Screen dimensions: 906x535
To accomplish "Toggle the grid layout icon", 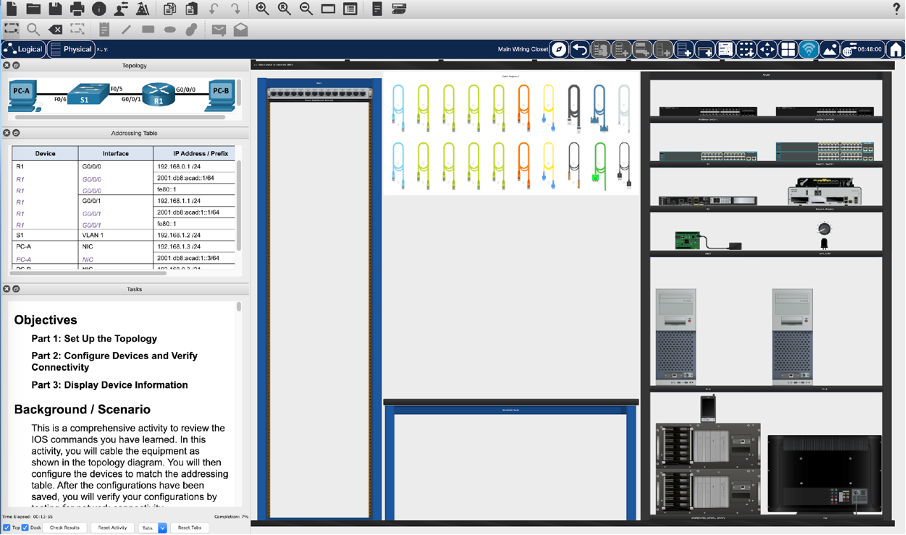I will click(x=788, y=50).
